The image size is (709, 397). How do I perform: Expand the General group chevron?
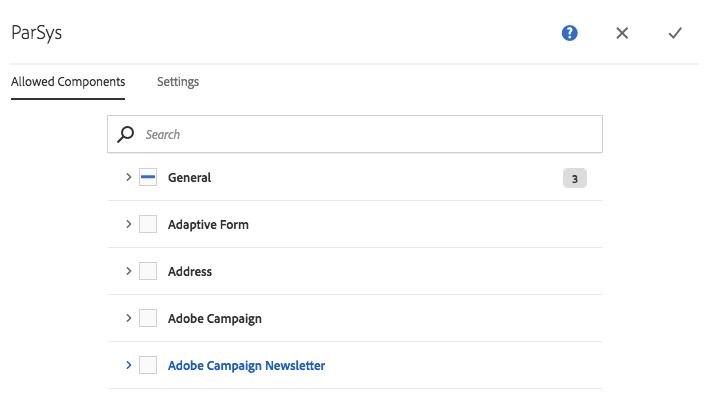(128, 177)
